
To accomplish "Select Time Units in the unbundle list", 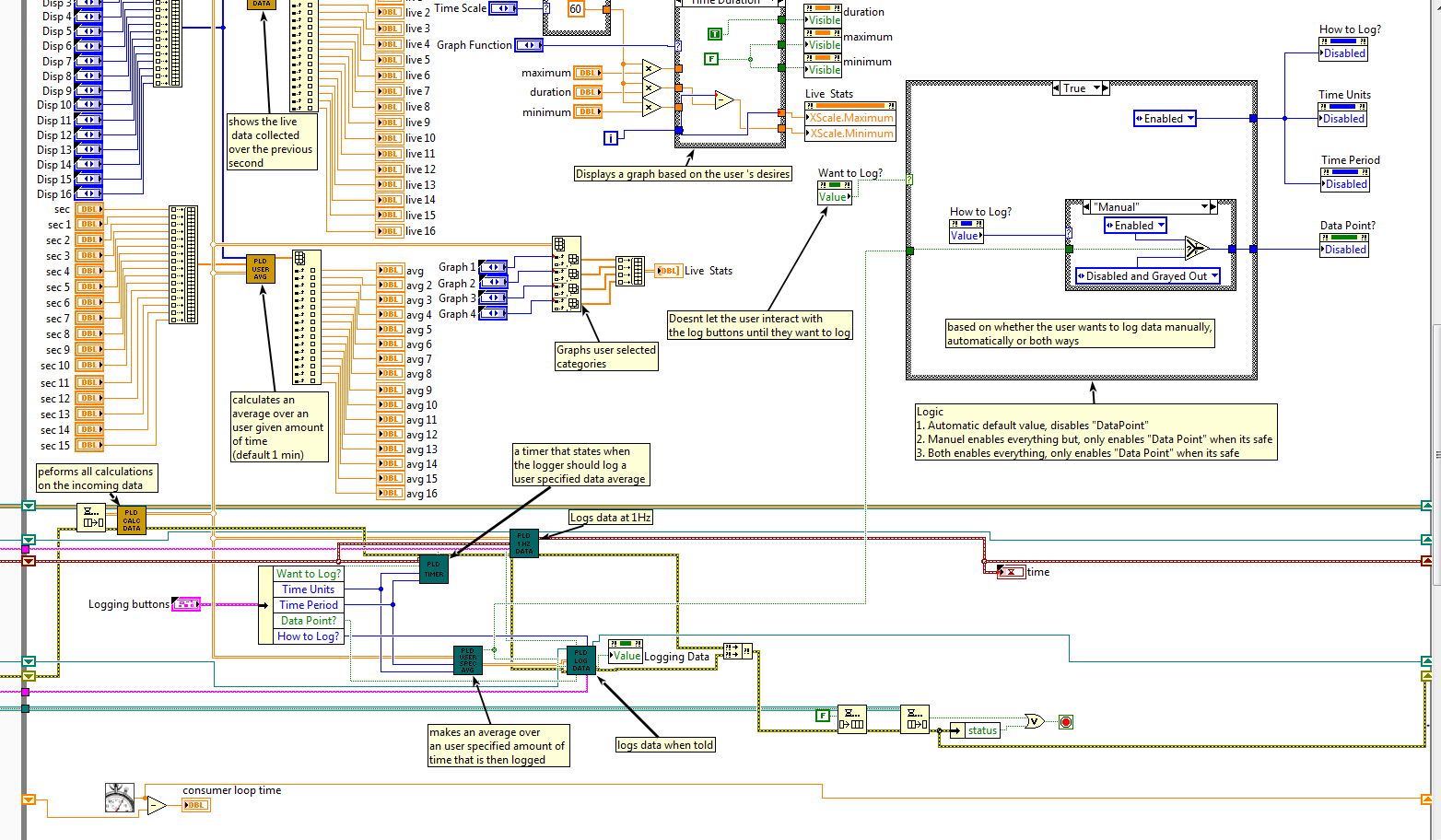I will 309,589.
